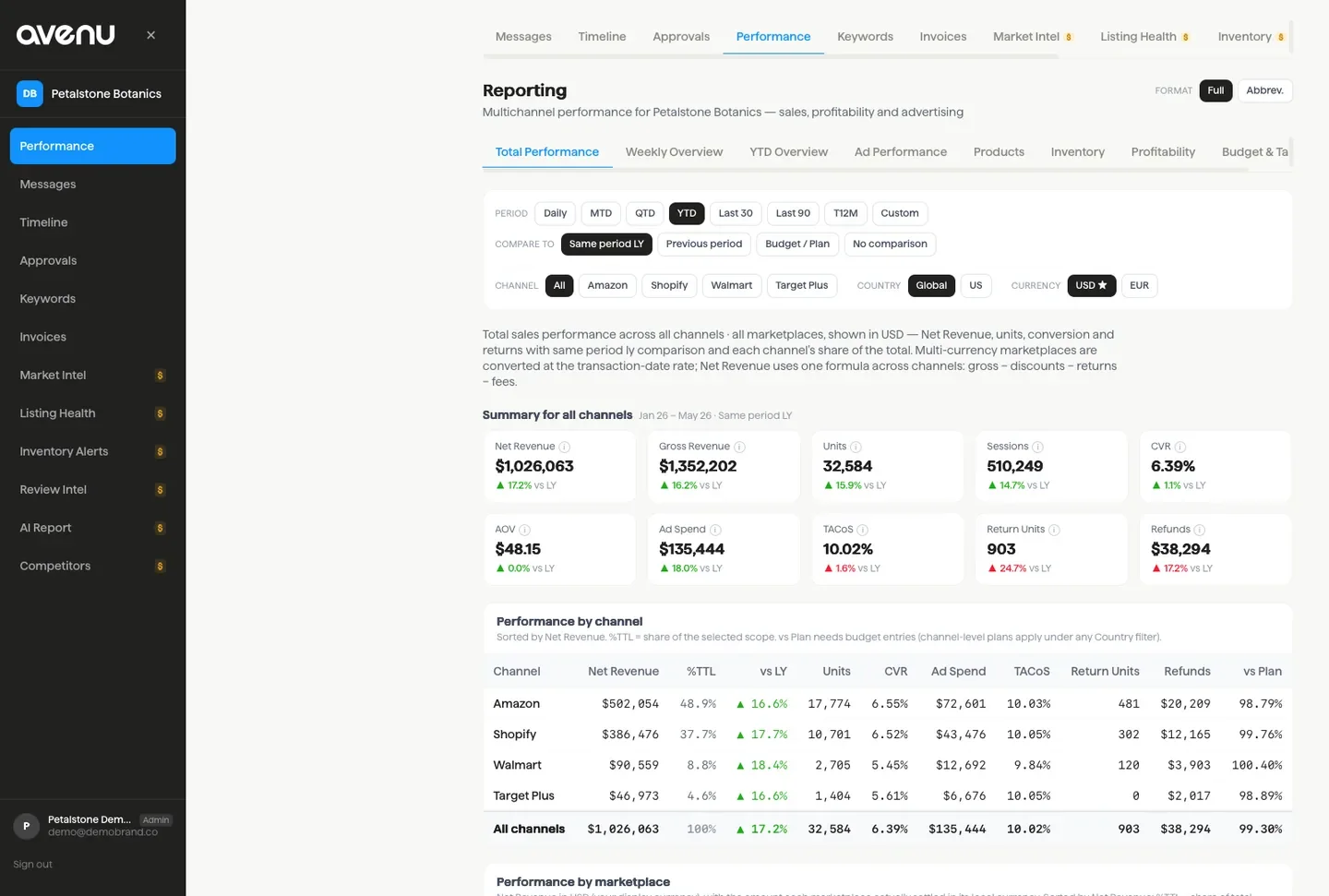Choose the Budget / Plan comparison

(797, 245)
